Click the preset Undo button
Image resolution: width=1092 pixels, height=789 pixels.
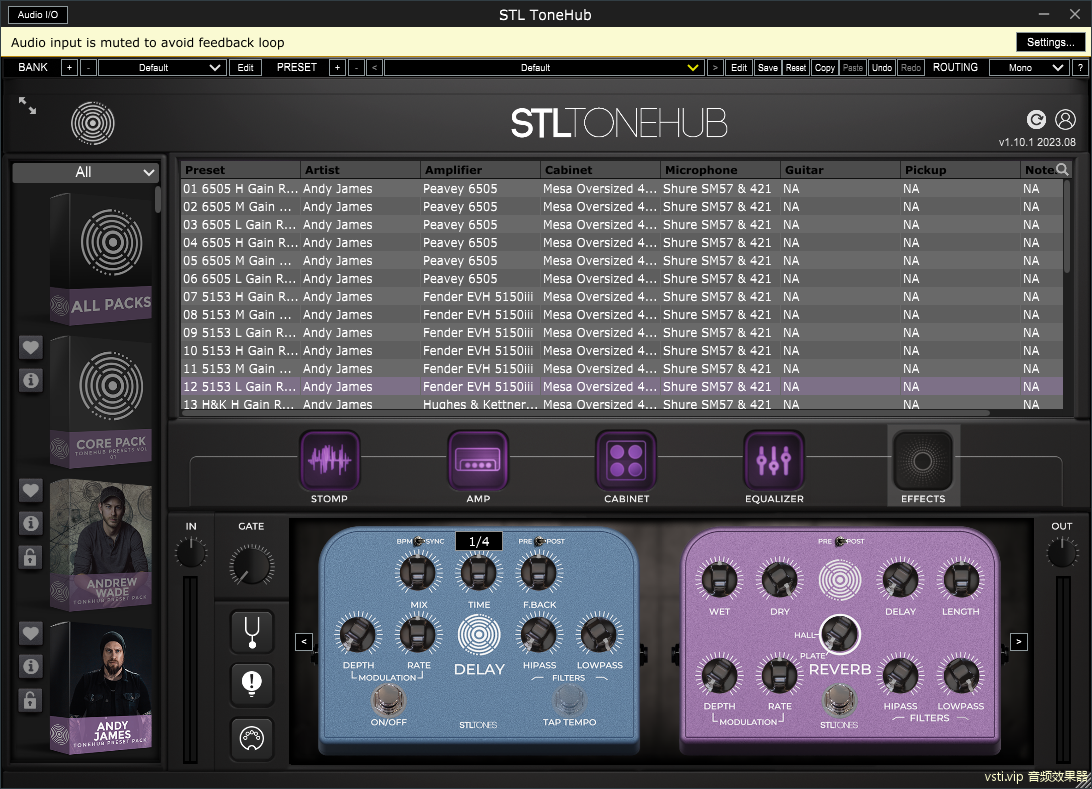coord(882,68)
